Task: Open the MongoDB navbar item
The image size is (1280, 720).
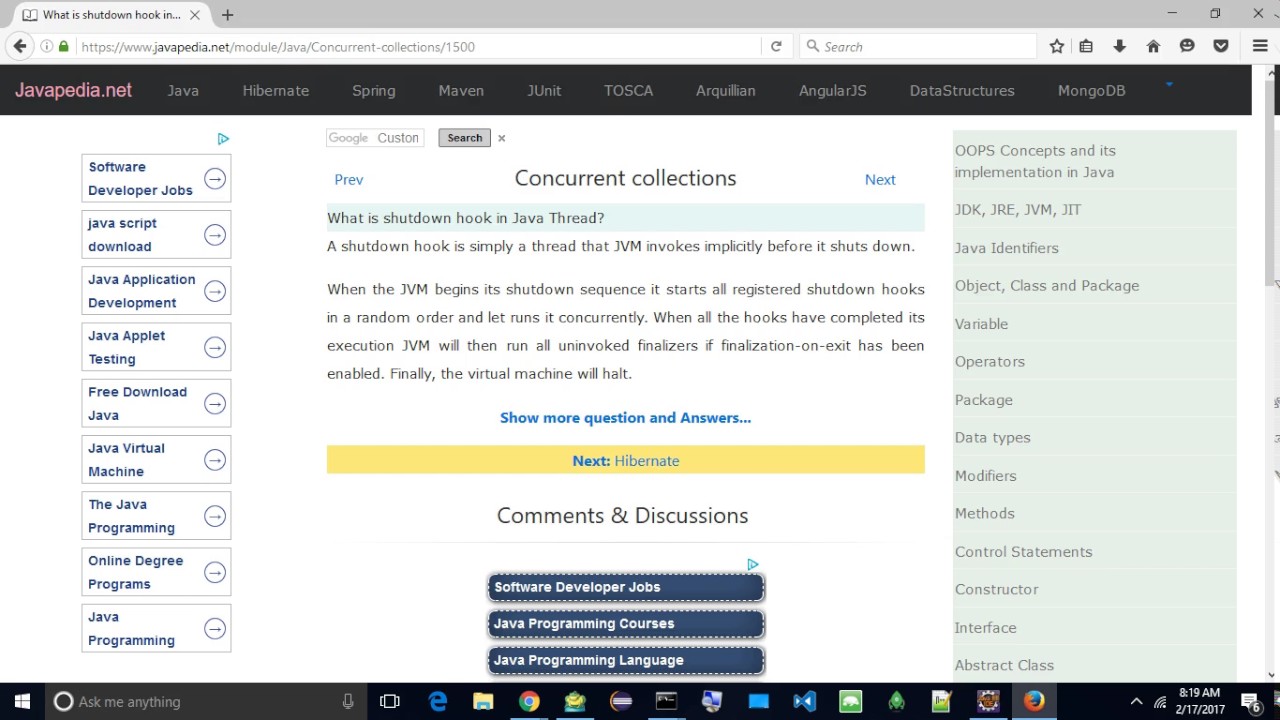Action: pos(1092,90)
